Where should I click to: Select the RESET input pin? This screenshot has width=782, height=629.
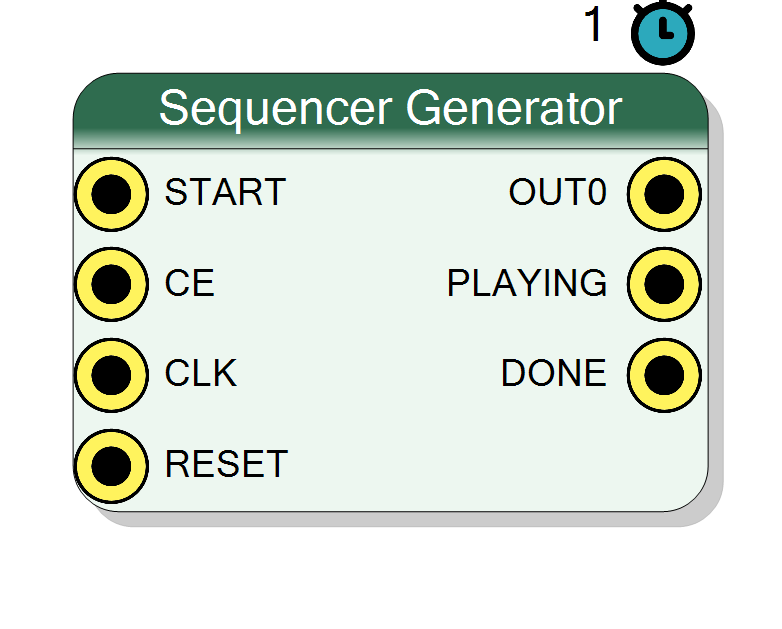point(111,466)
